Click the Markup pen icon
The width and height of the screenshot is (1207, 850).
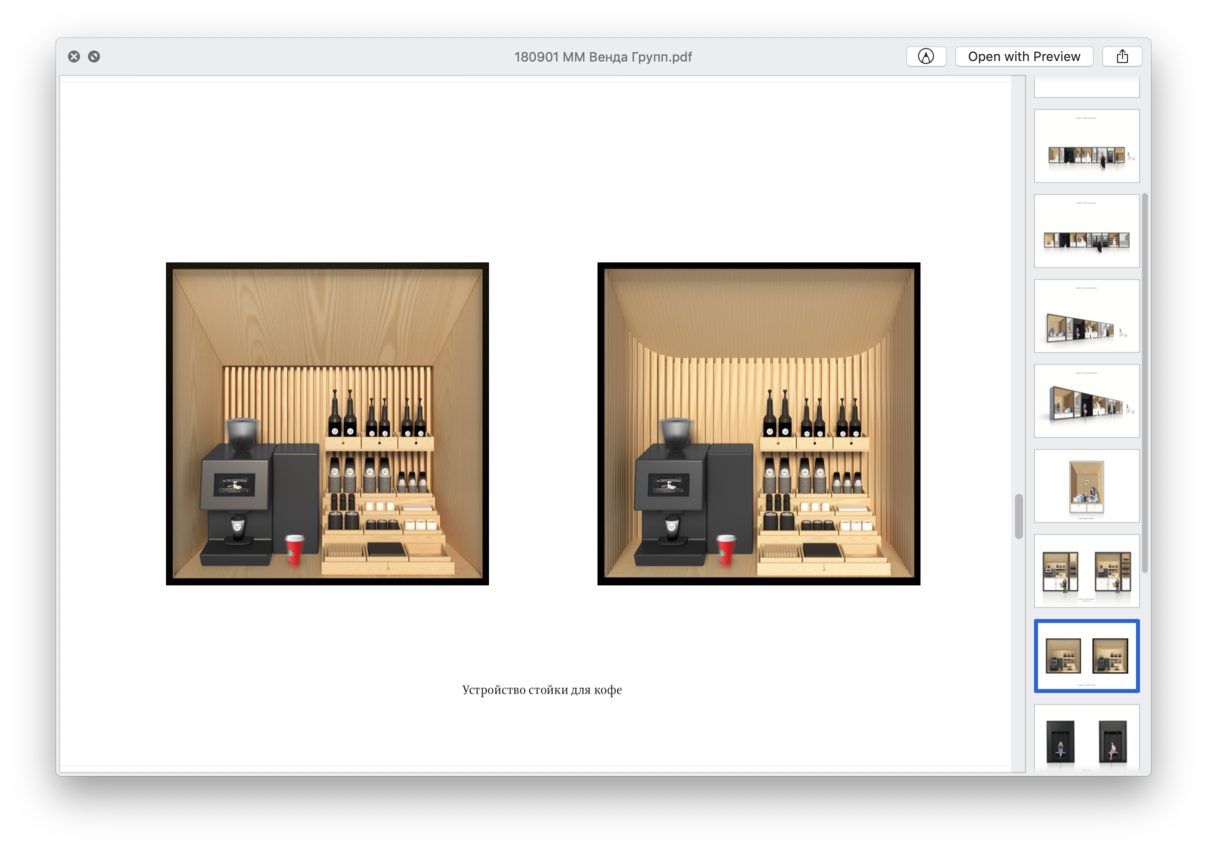[925, 57]
